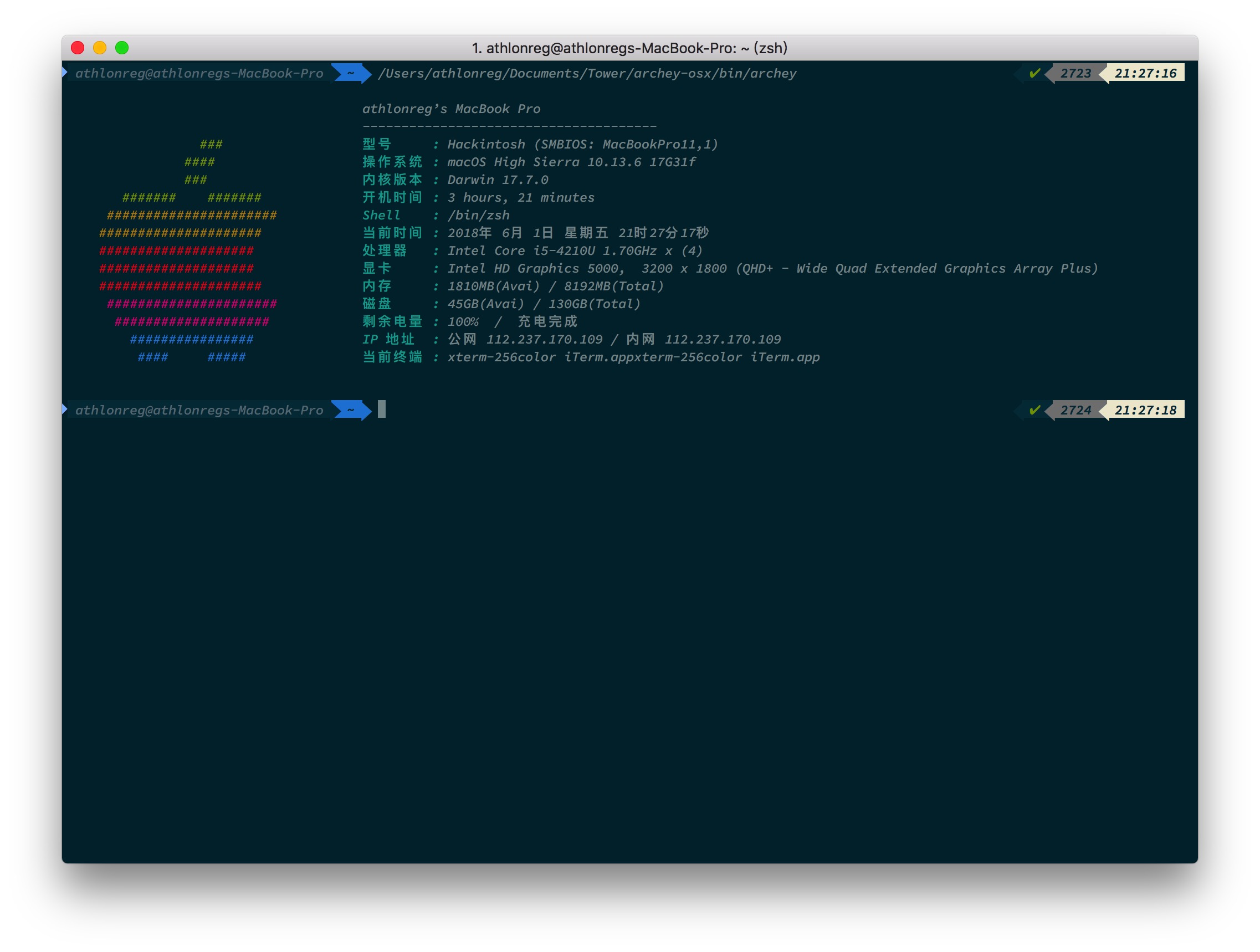The height and width of the screenshot is (952, 1260).
Task: Click the history number 2723 segment
Action: [1075, 74]
